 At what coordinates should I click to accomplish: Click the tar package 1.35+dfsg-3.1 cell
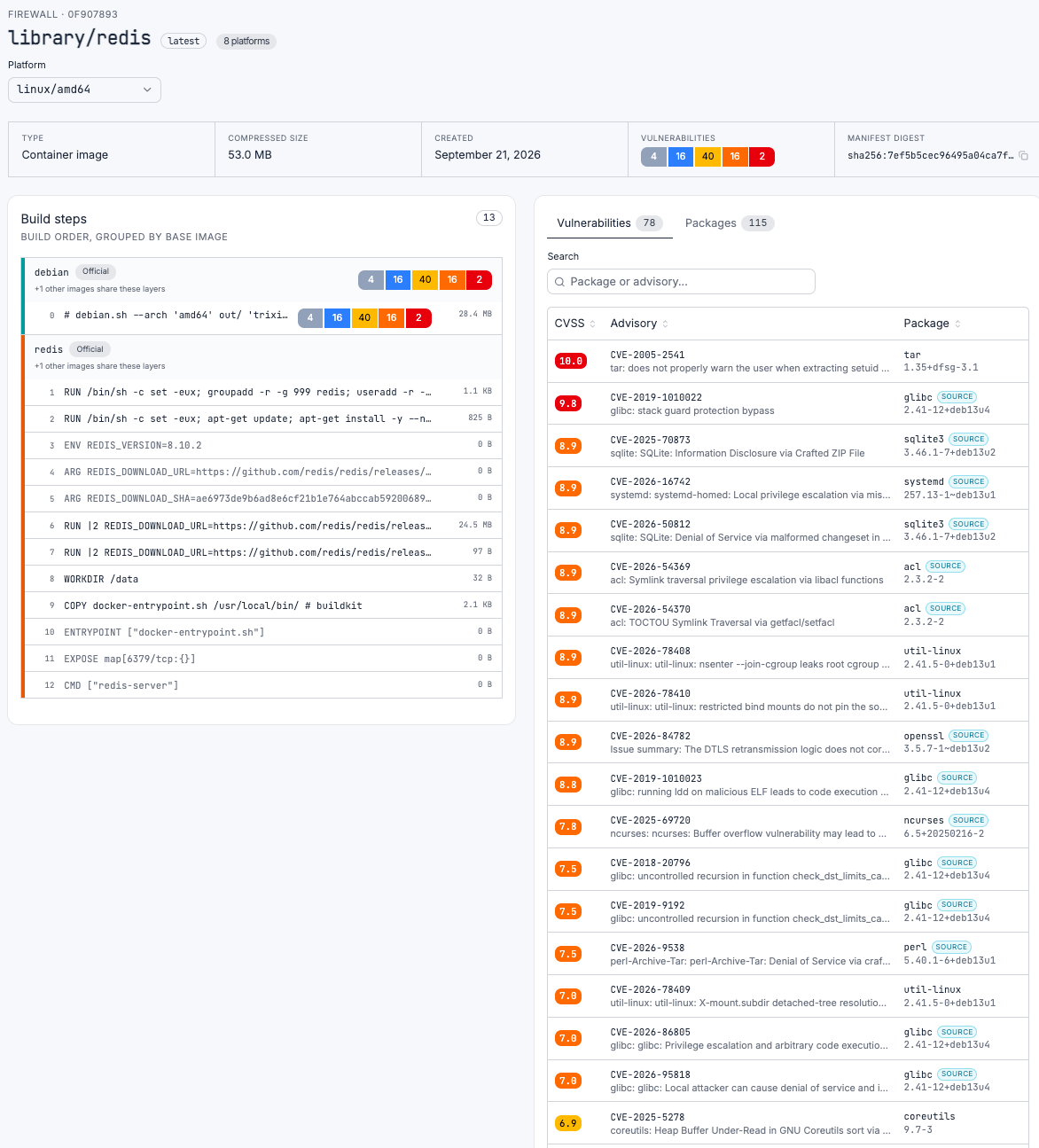click(x=941, y=361)
